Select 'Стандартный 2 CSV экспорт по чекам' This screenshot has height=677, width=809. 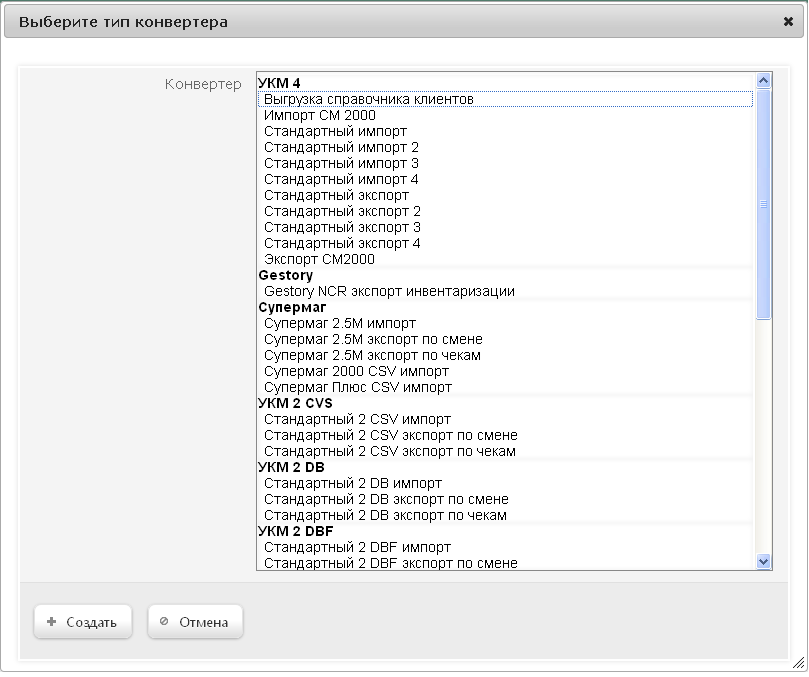click(505, 451)
